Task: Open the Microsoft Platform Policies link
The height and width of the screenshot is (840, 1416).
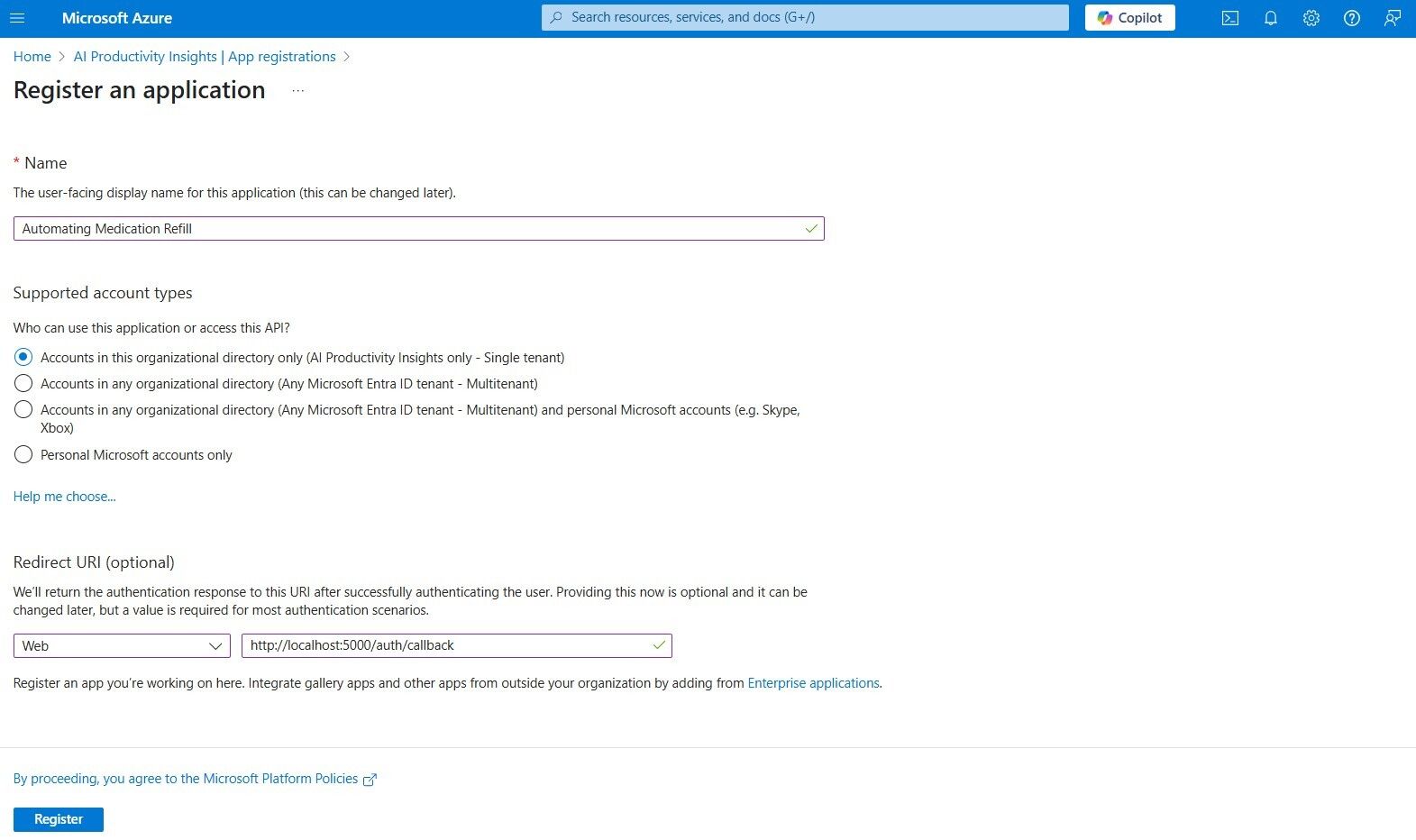Action: [186, 779]
